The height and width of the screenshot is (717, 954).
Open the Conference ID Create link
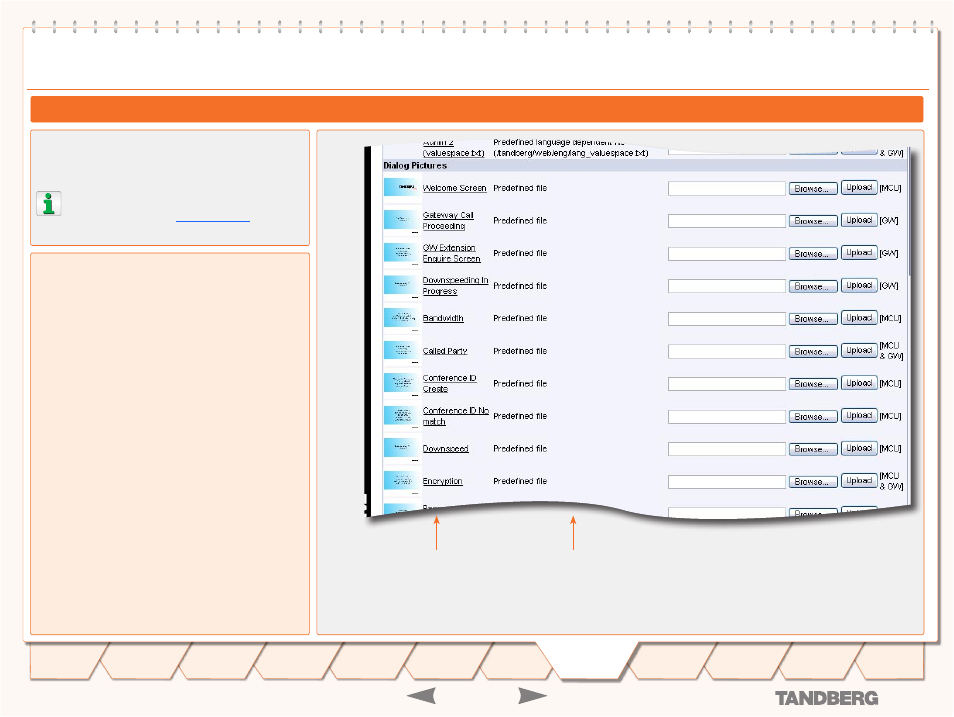449,383
